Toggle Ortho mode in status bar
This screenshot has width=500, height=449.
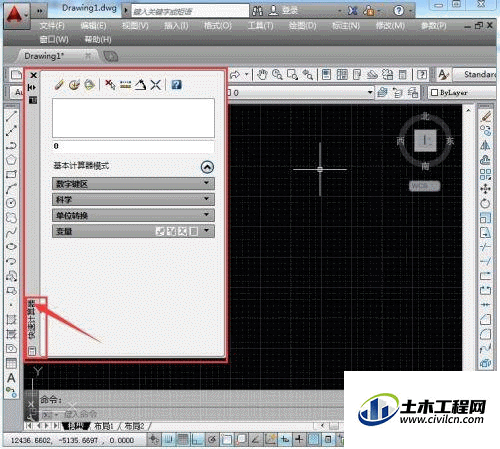pos(197,440)
